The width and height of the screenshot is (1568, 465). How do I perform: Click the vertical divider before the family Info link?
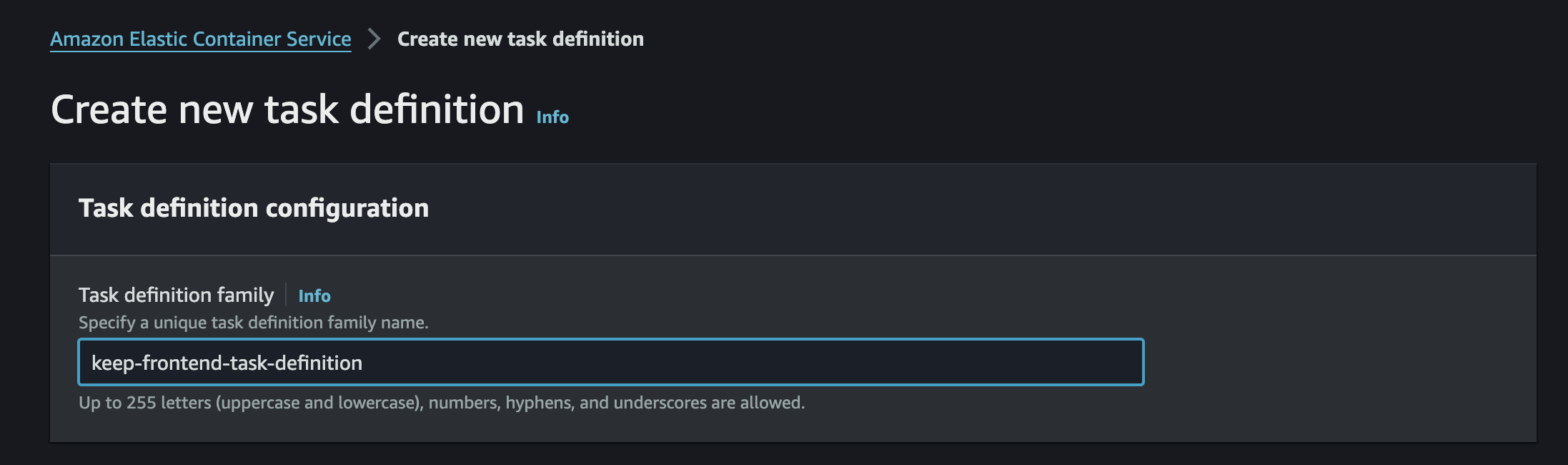click(x=286, y=295)
